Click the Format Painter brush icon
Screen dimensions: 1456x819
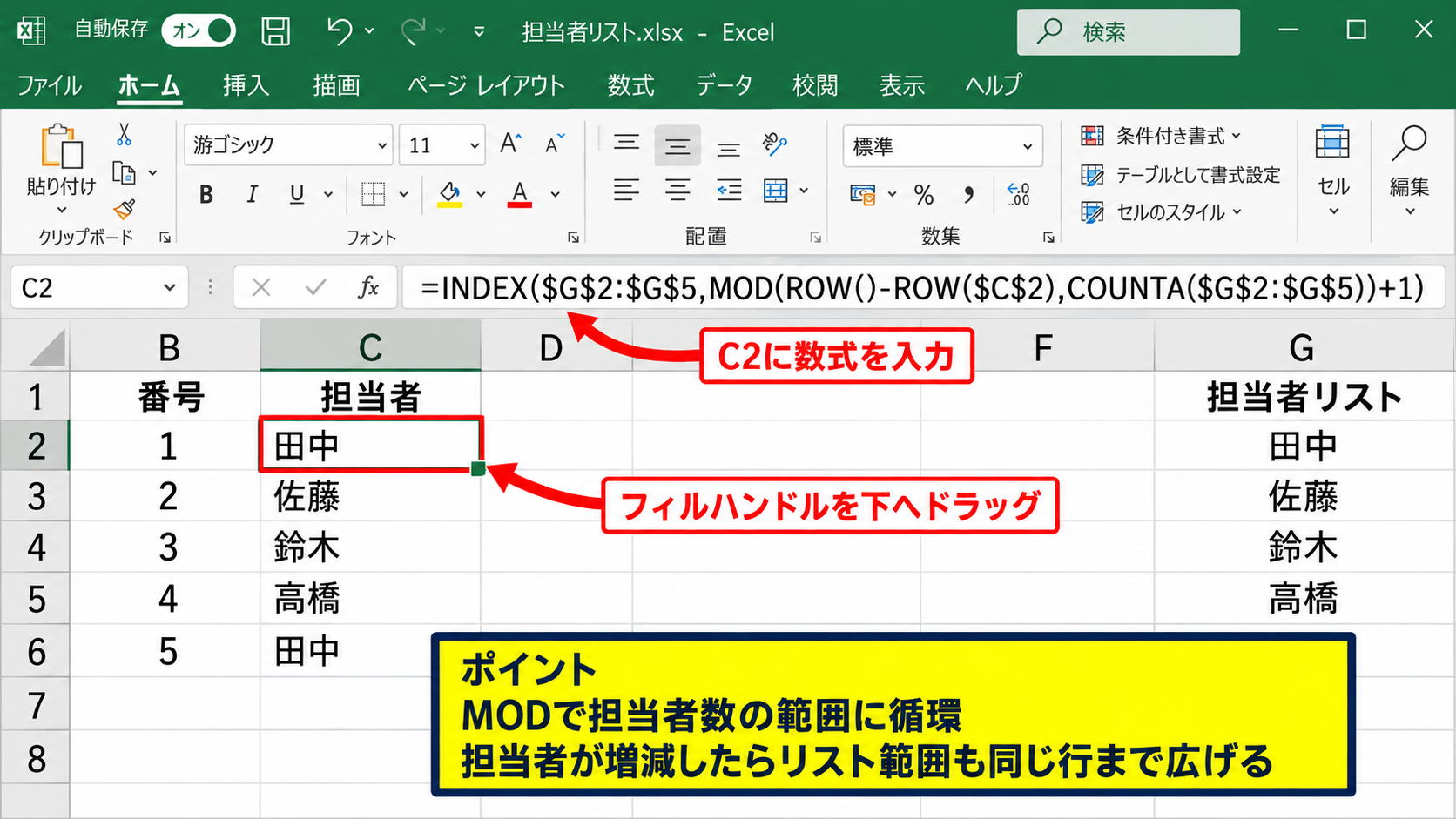pos(125,209)
